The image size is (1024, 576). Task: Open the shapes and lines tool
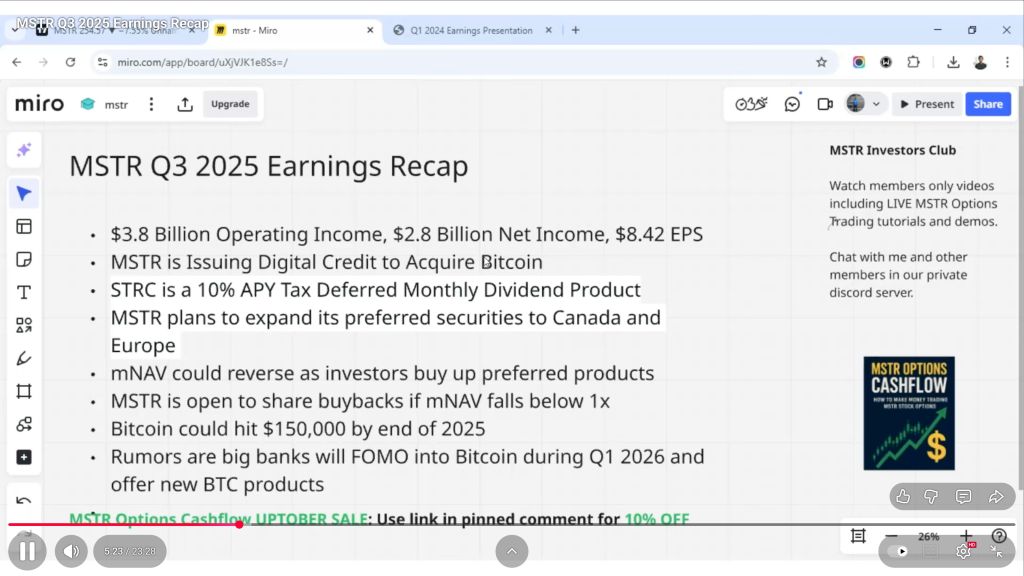[24, 325]
